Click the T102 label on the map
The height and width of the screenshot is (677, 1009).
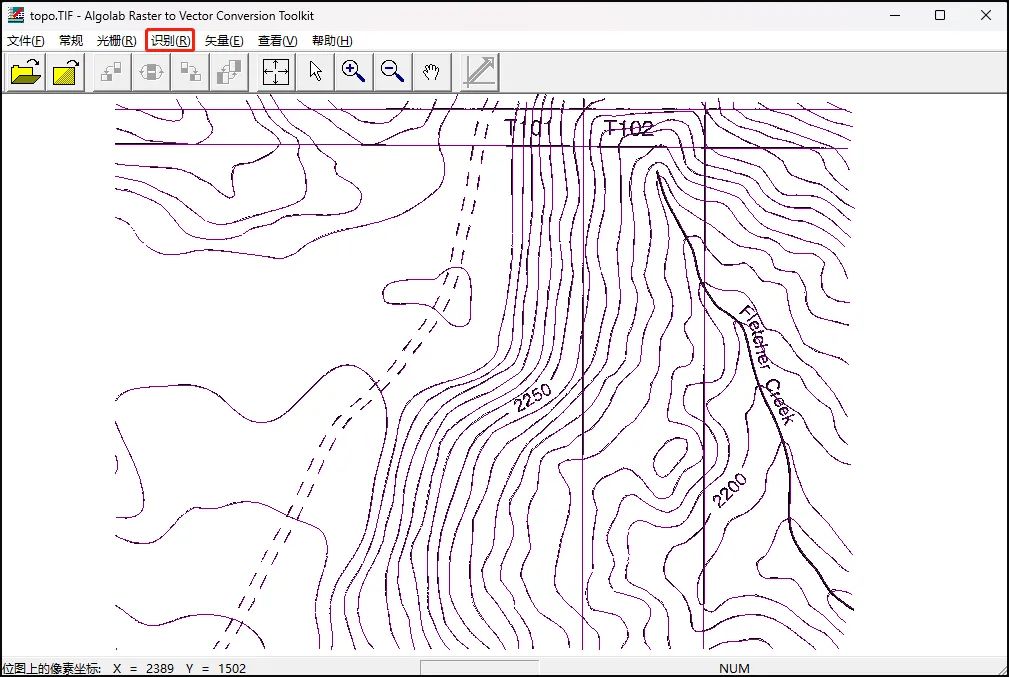(x=629, y=127)
